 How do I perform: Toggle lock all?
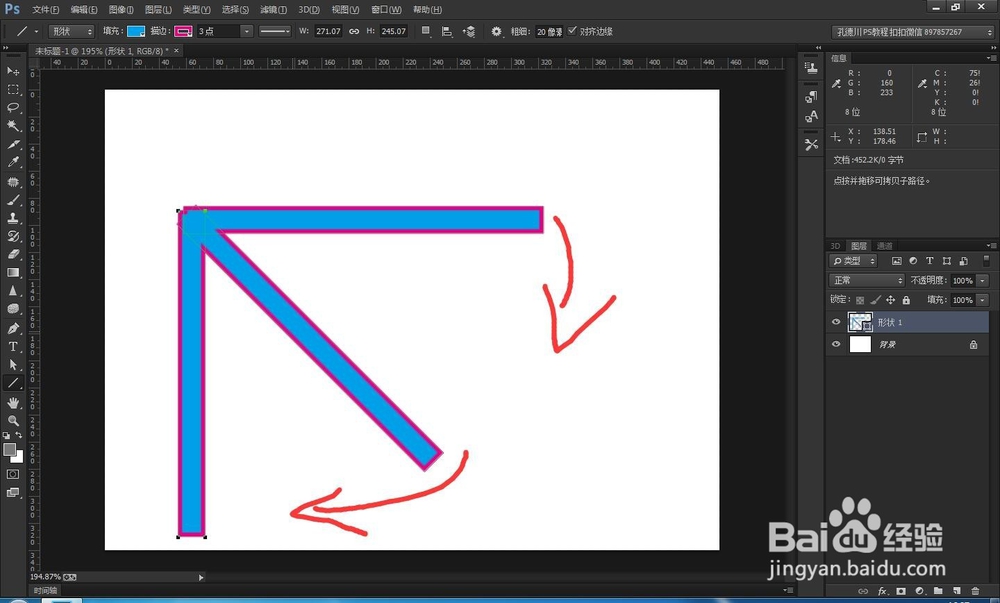click(906, 300)
